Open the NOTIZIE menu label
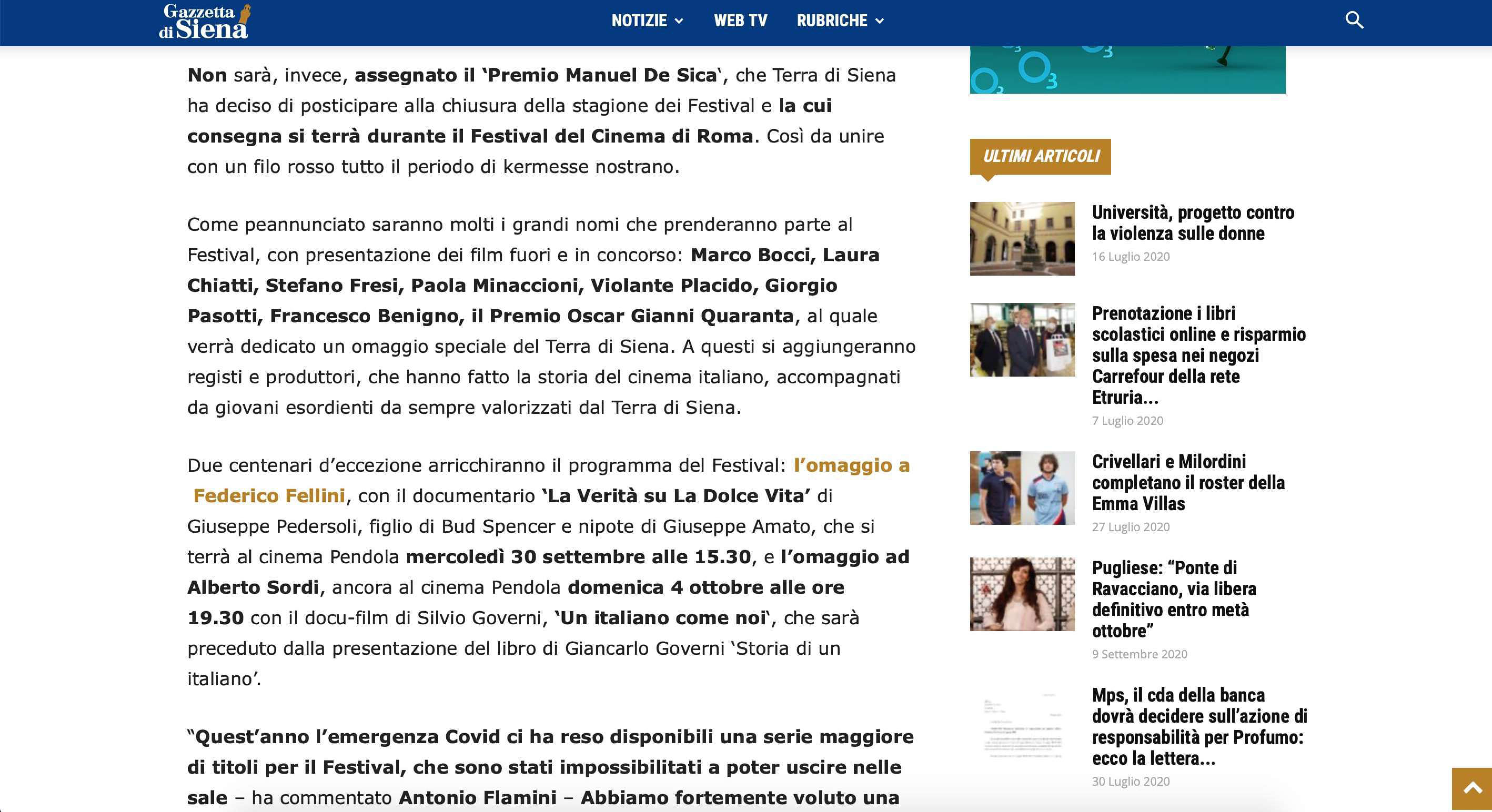The width and height of the screenshot is (1492, 812). click(x=639, y=21)
